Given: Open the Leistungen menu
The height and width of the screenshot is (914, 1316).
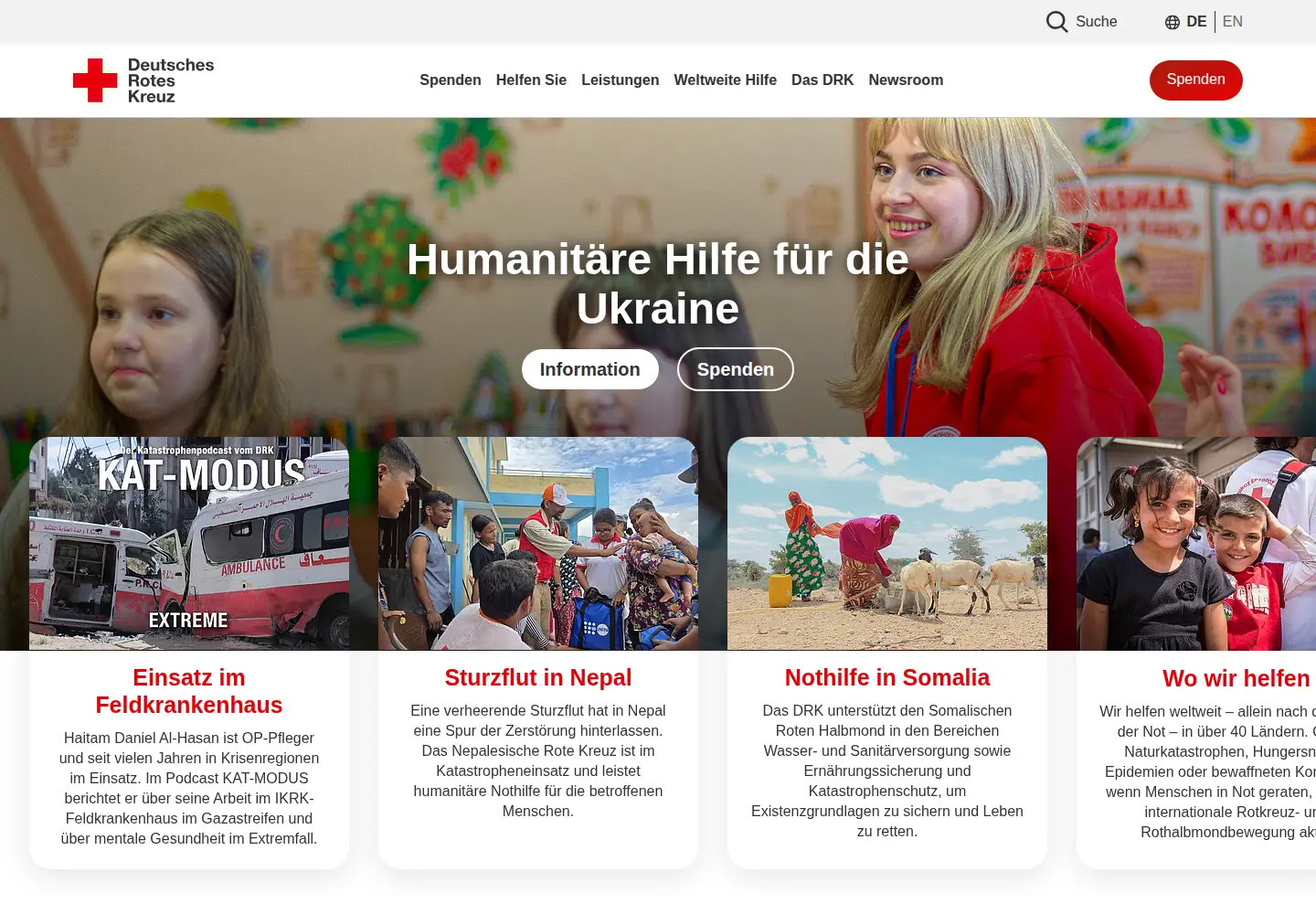Looking at the screenshot, I should (620, 80).
